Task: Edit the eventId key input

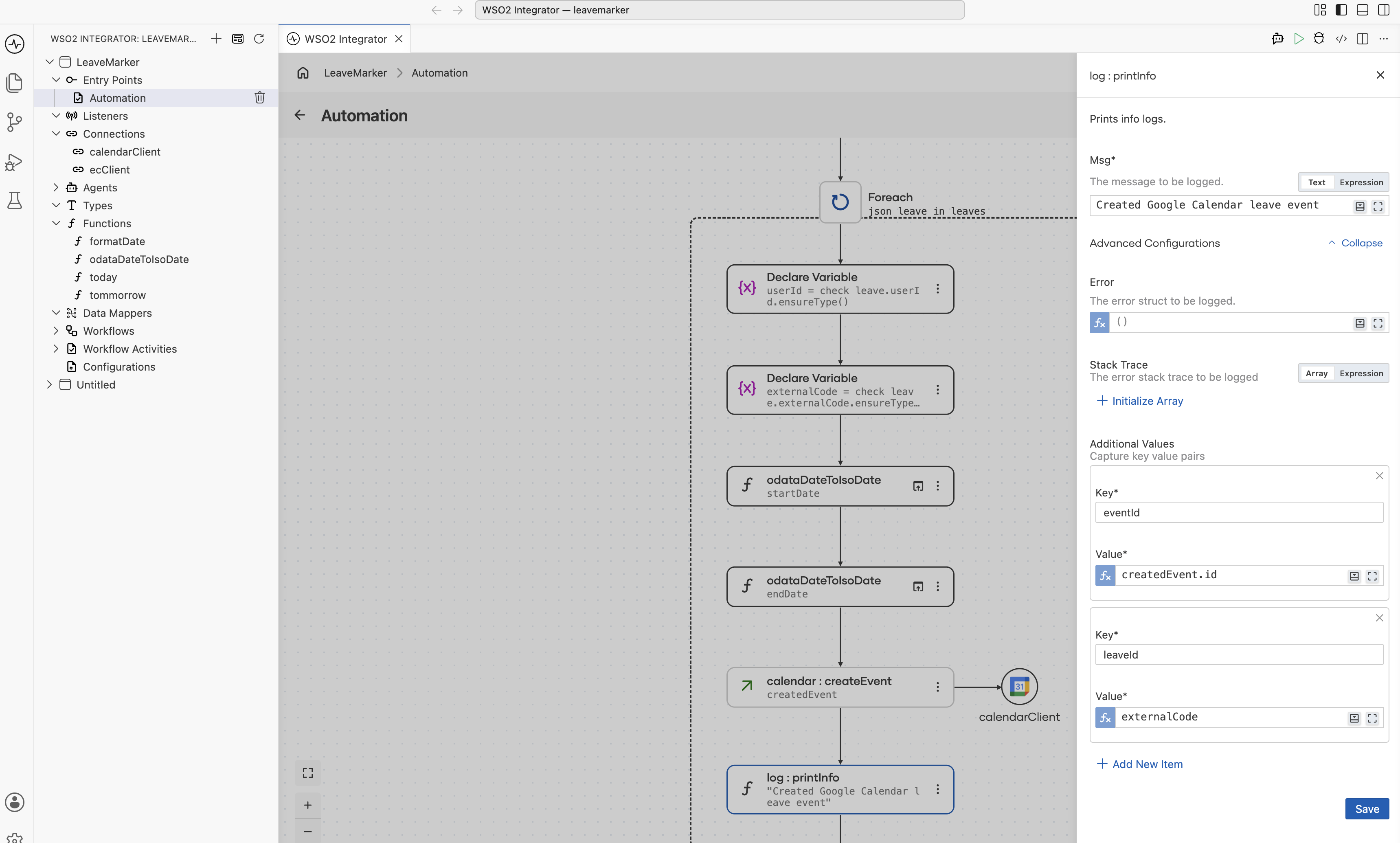Action: (1239, 512)
